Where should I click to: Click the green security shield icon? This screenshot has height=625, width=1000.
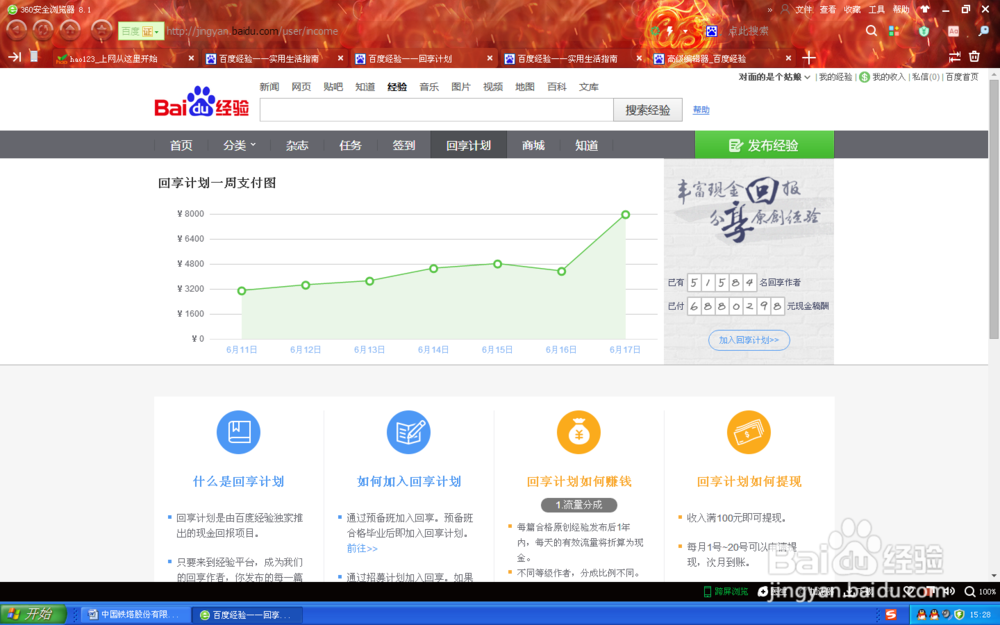pos(923,31)
